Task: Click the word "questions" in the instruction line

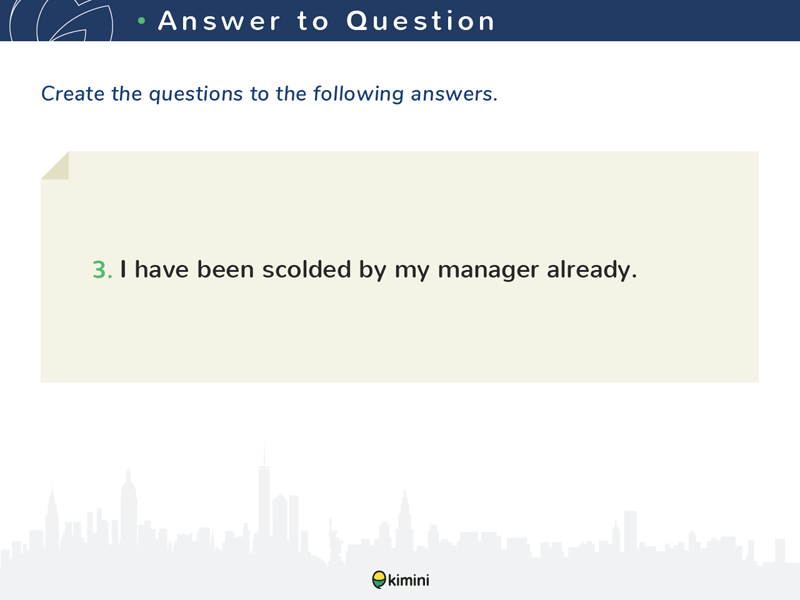Action: pos(196,94)
